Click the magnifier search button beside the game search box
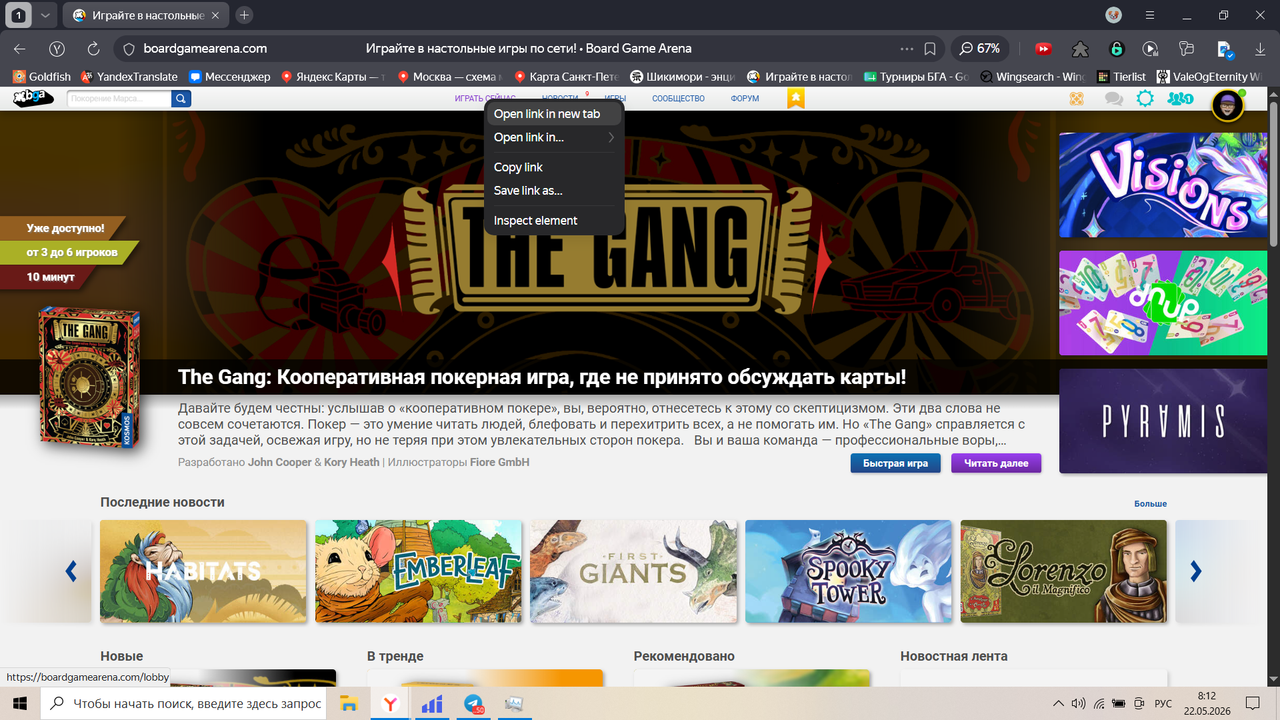The width and height of the screenshot is (1280, 720). (181, 99)
